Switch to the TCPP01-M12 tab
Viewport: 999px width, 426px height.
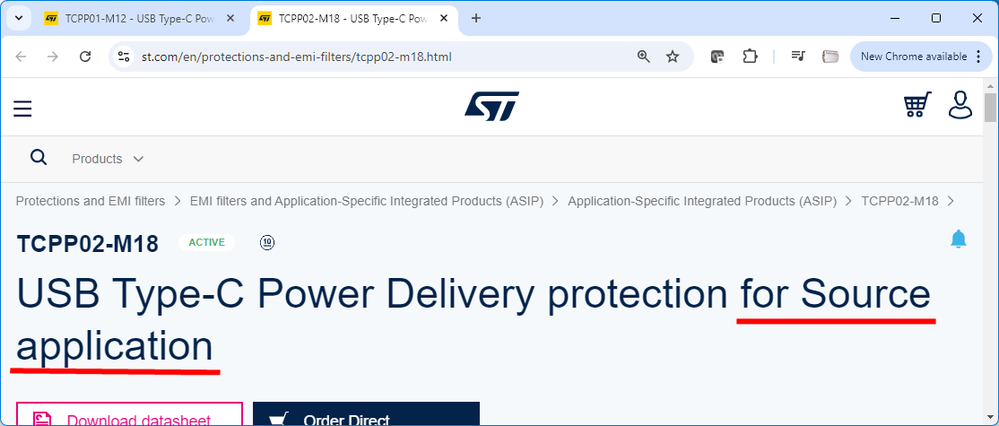[141, 18]
